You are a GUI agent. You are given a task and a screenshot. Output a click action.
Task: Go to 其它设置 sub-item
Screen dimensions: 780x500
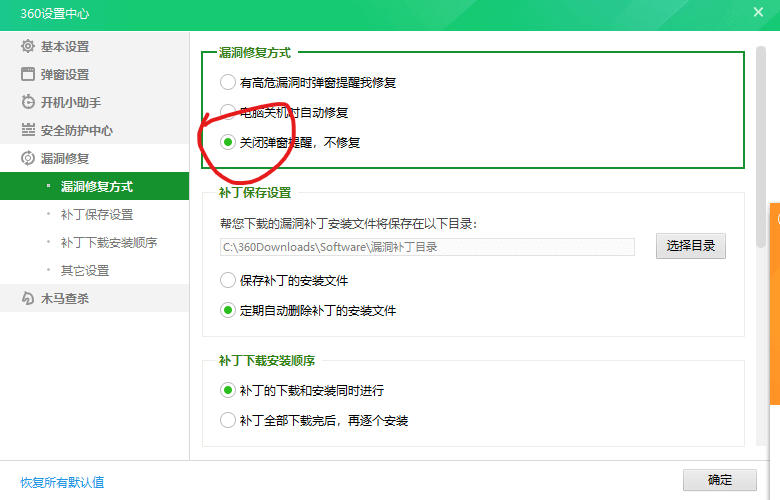(x=84, y=271)
